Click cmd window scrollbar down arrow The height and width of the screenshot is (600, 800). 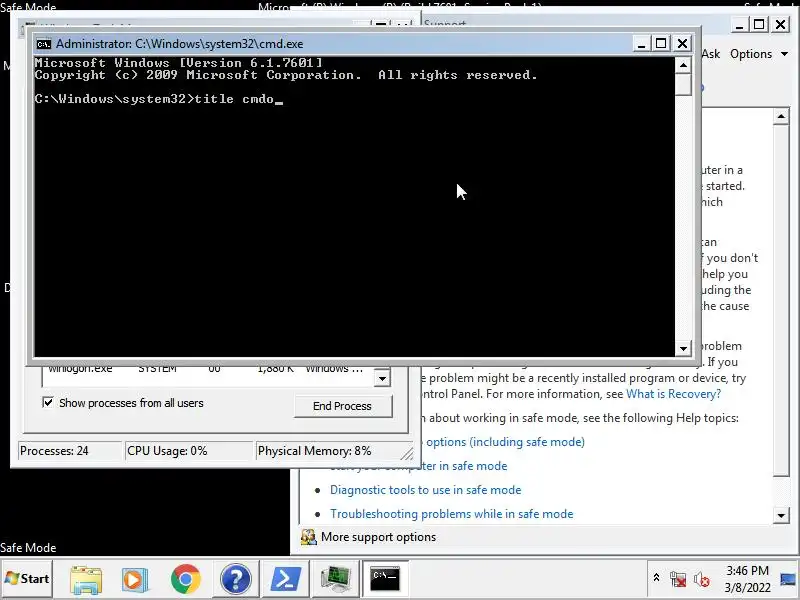(683, 349)
